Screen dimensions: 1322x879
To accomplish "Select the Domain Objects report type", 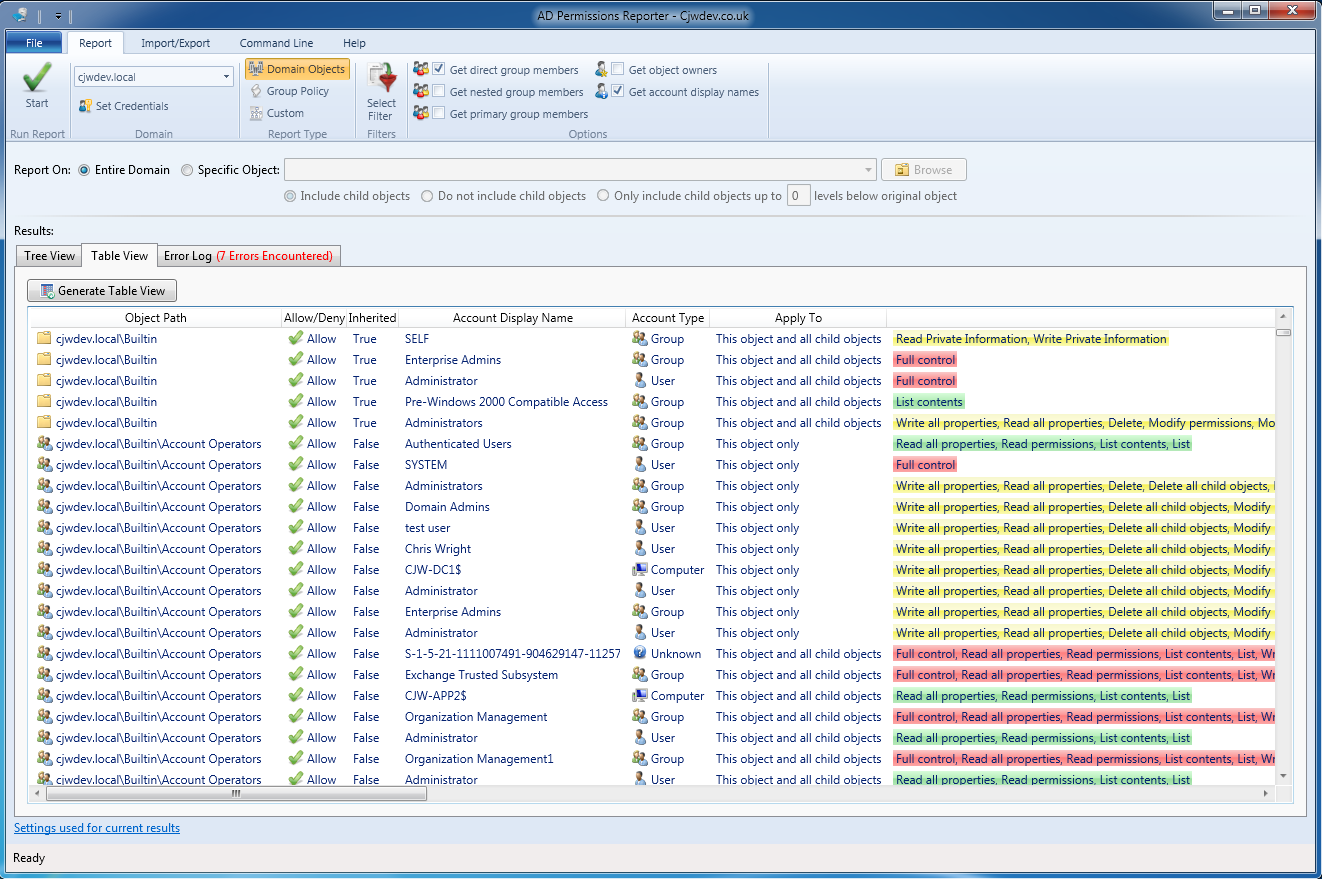I will click(x=296, y=69).
